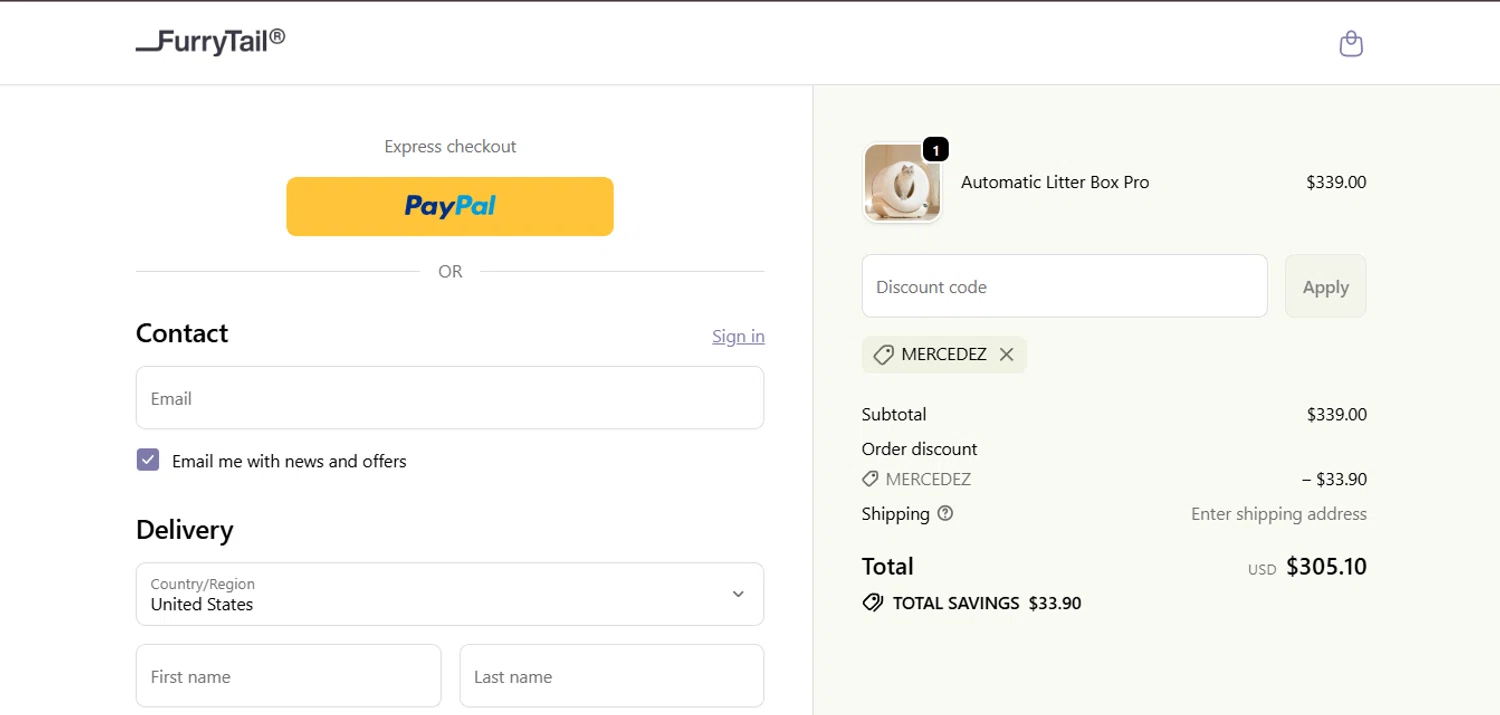Open the Country/Region dropdown
The image size is (1500, 715).
(450, 594)
